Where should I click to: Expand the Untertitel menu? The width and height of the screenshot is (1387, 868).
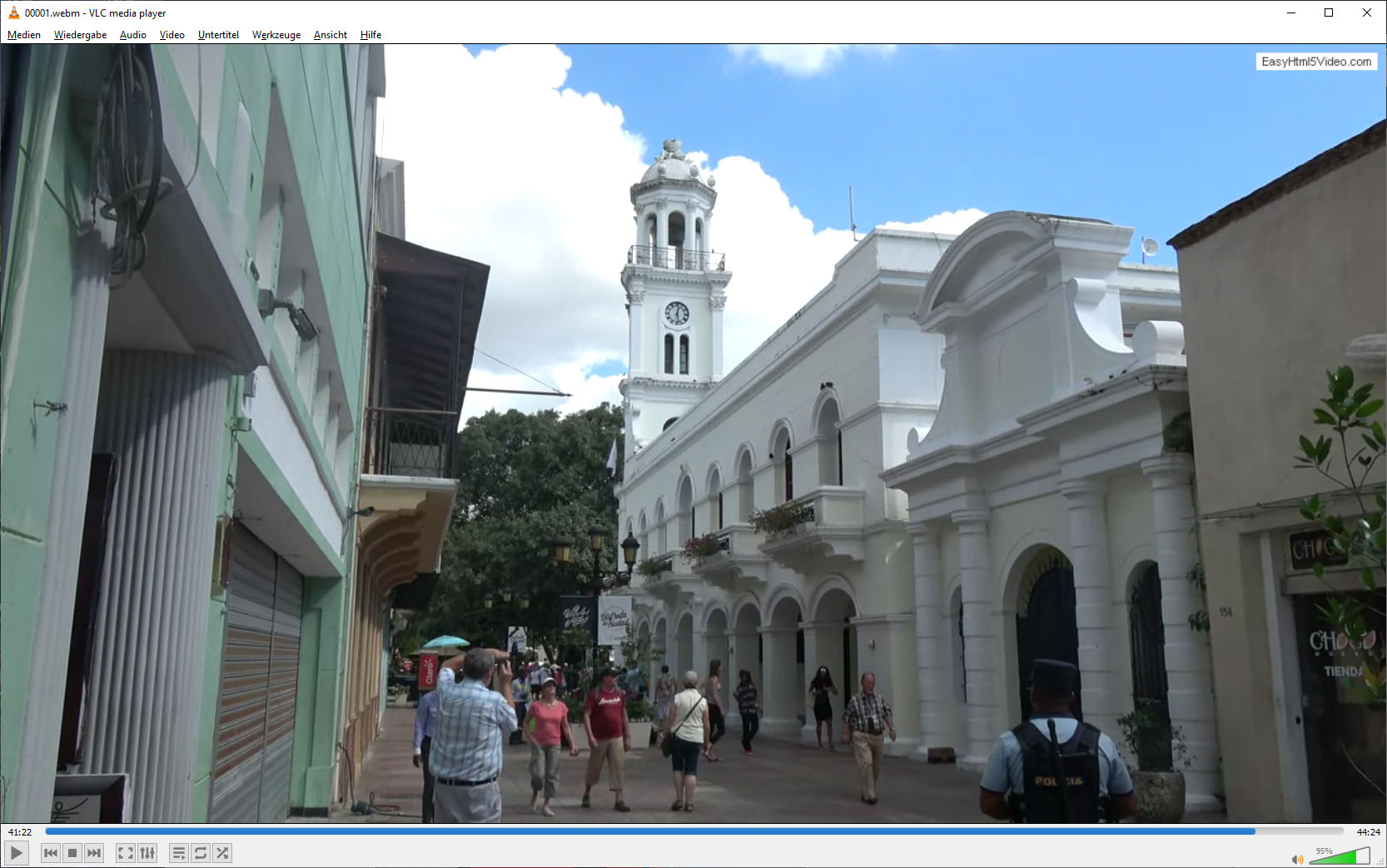[218, 35]
